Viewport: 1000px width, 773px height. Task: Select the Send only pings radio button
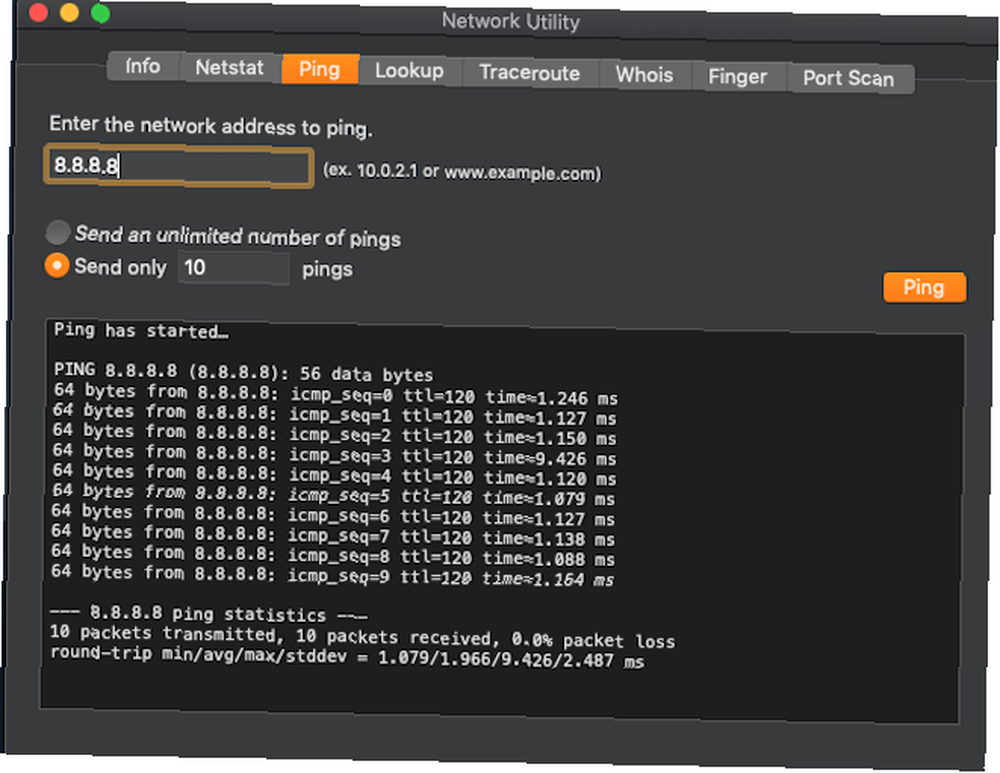tap(57, 265)
